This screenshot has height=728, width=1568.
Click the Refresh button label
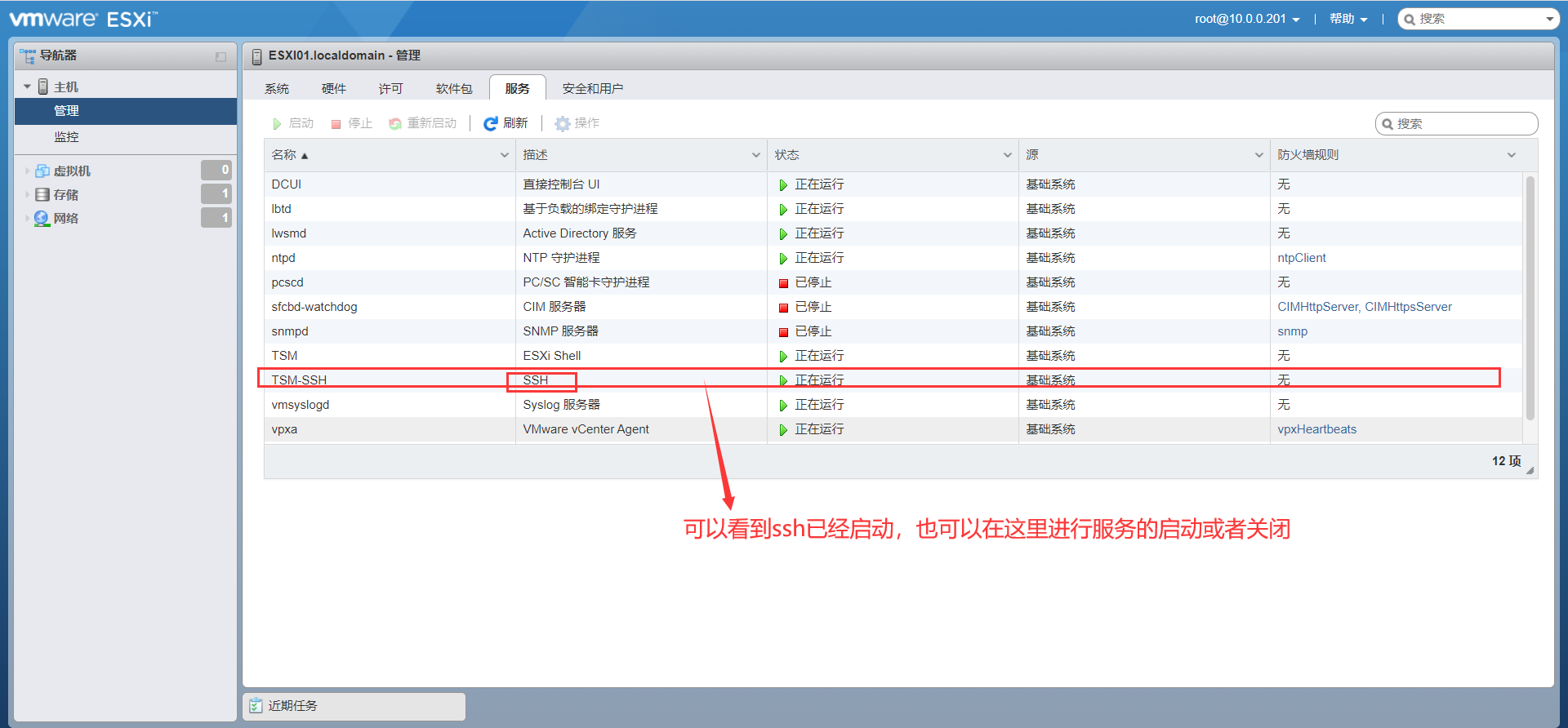point(516,123)
